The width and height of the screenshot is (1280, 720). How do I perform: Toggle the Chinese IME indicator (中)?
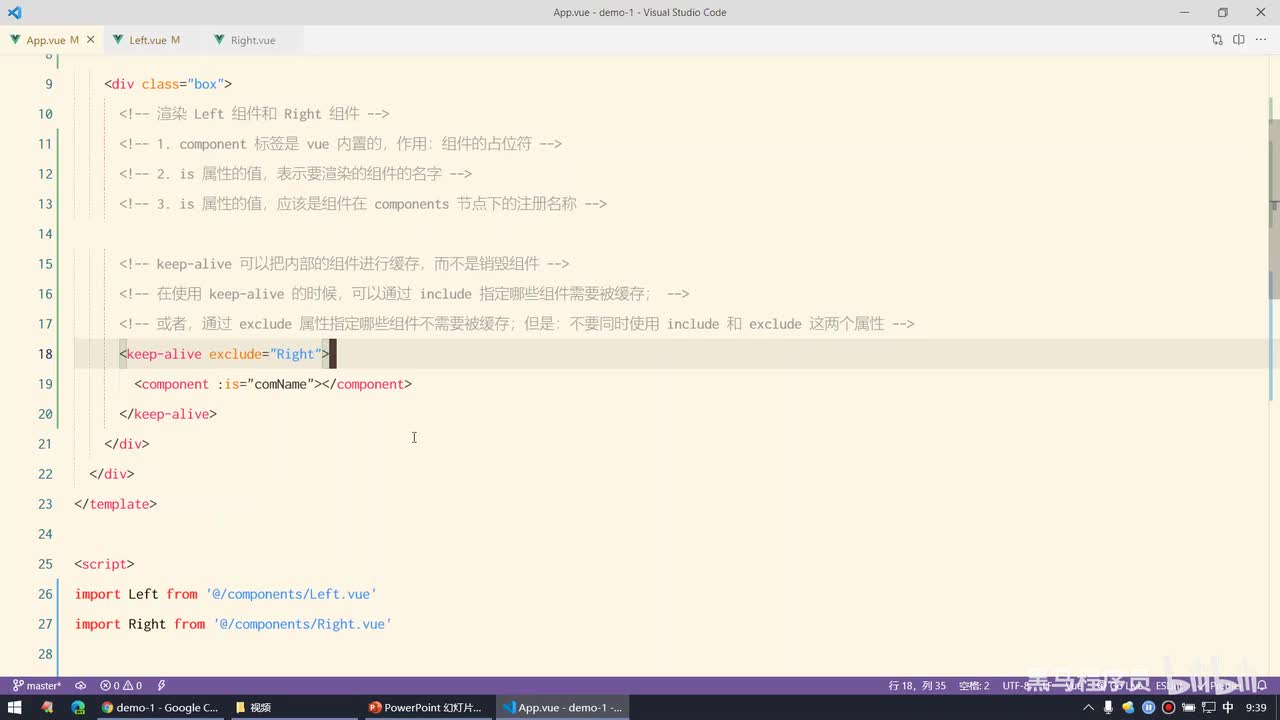pyautogui.click(x=1227, y=707)
